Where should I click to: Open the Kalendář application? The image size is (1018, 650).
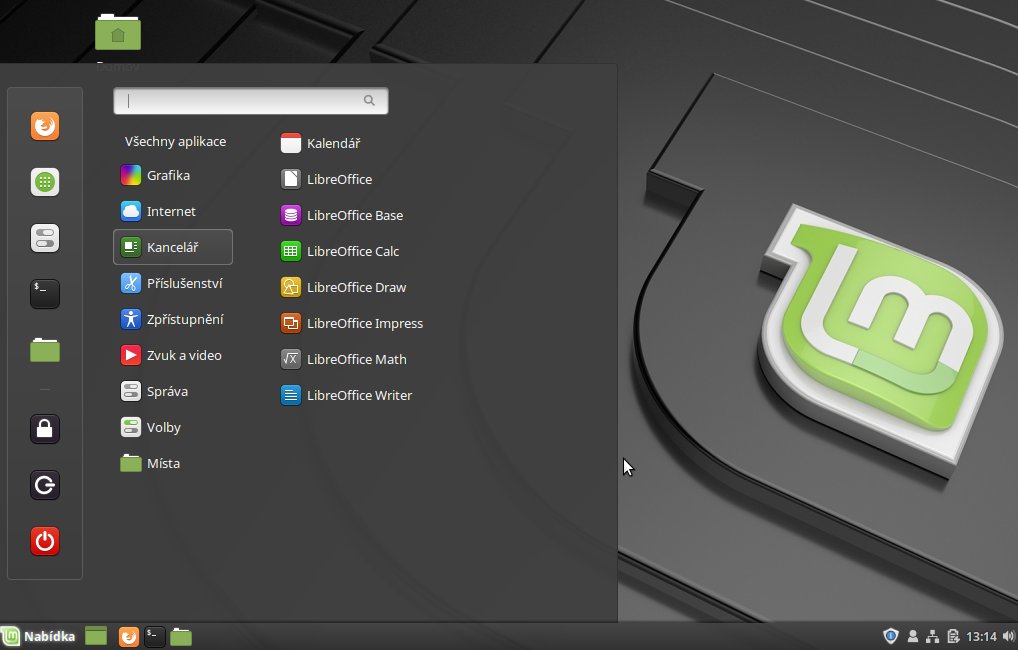[321, 143]
